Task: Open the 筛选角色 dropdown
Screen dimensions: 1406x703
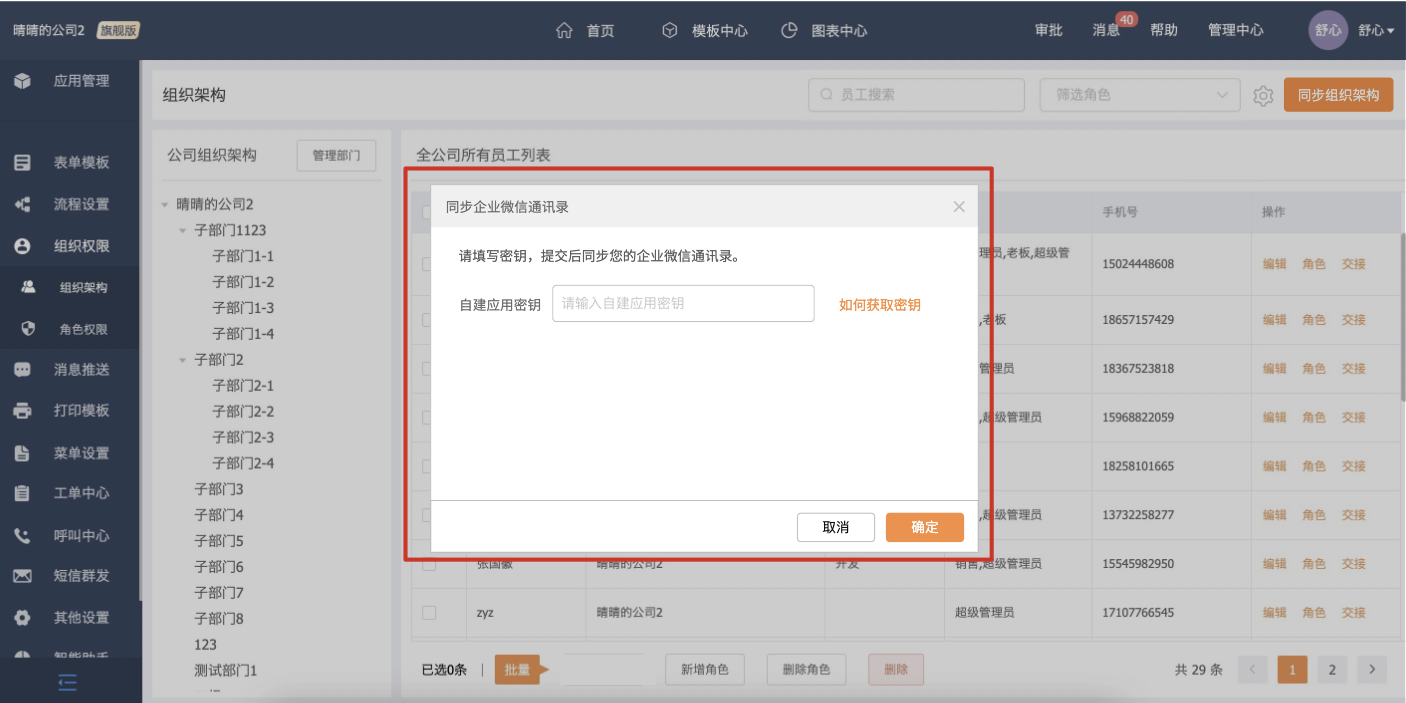Action: click(1140, 95)
